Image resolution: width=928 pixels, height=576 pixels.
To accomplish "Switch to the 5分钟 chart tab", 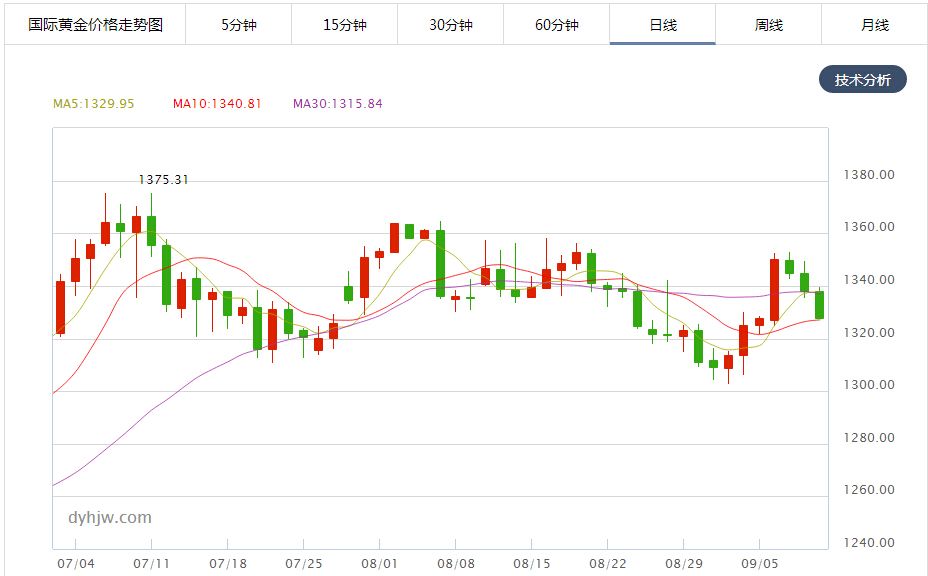I will tap(238, 25).
